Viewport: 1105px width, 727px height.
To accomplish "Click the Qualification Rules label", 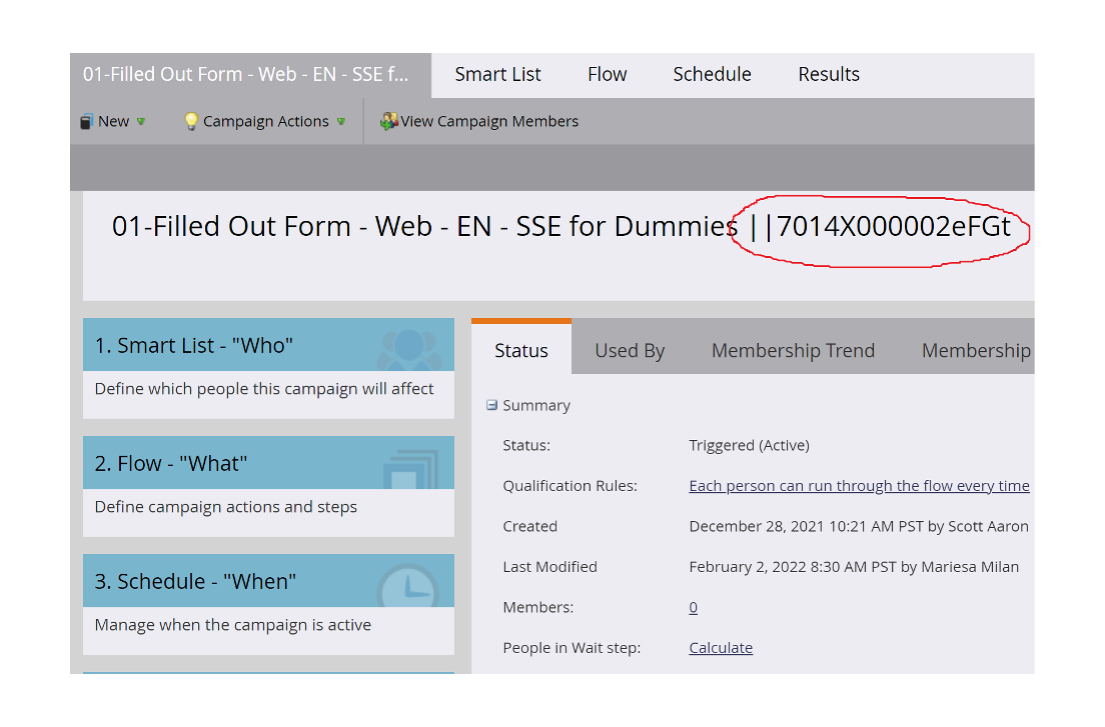I will [x=569, y=486].
